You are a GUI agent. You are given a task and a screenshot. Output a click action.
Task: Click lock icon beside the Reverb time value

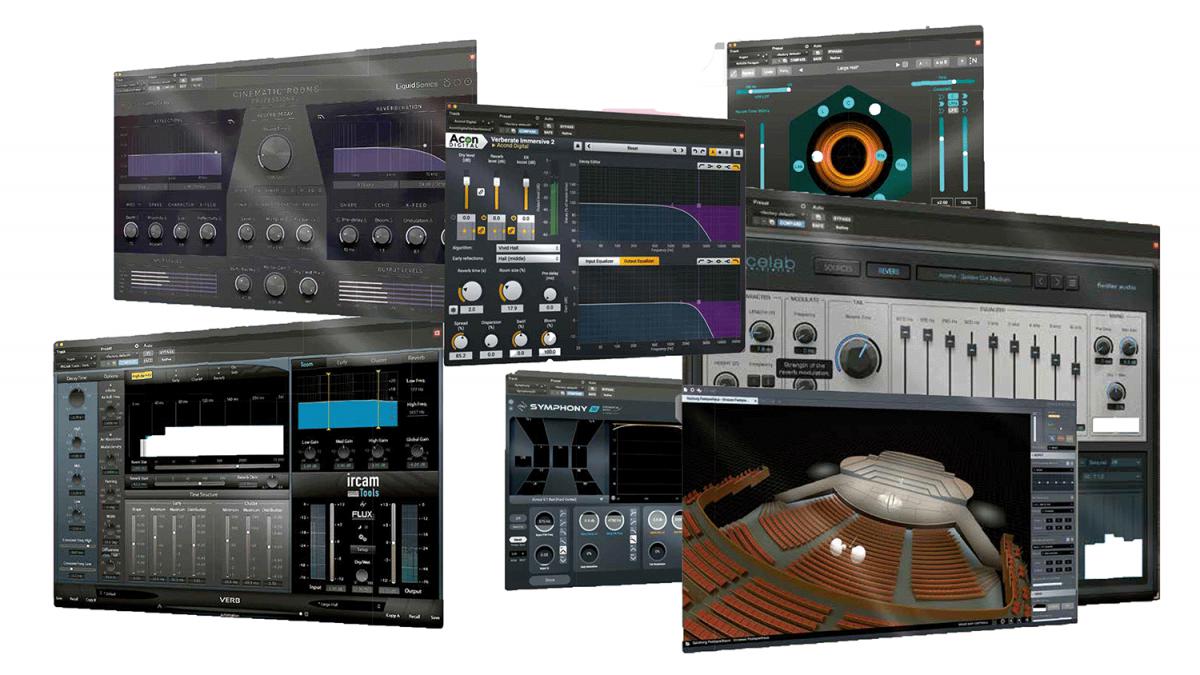[453, 309]
